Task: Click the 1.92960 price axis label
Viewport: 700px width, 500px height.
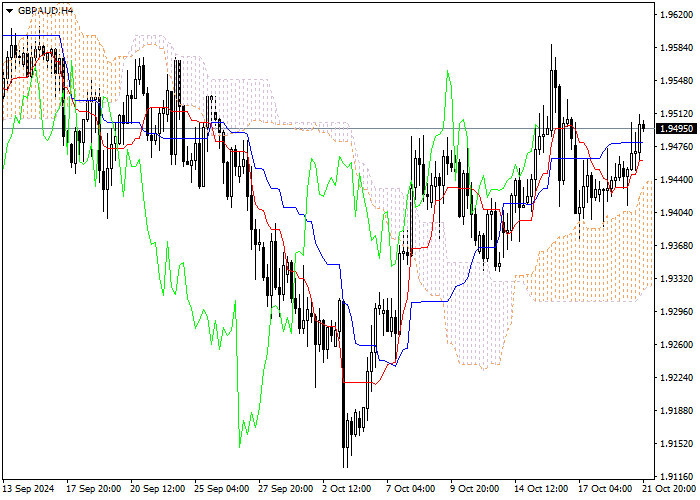Action: point(677,312)
